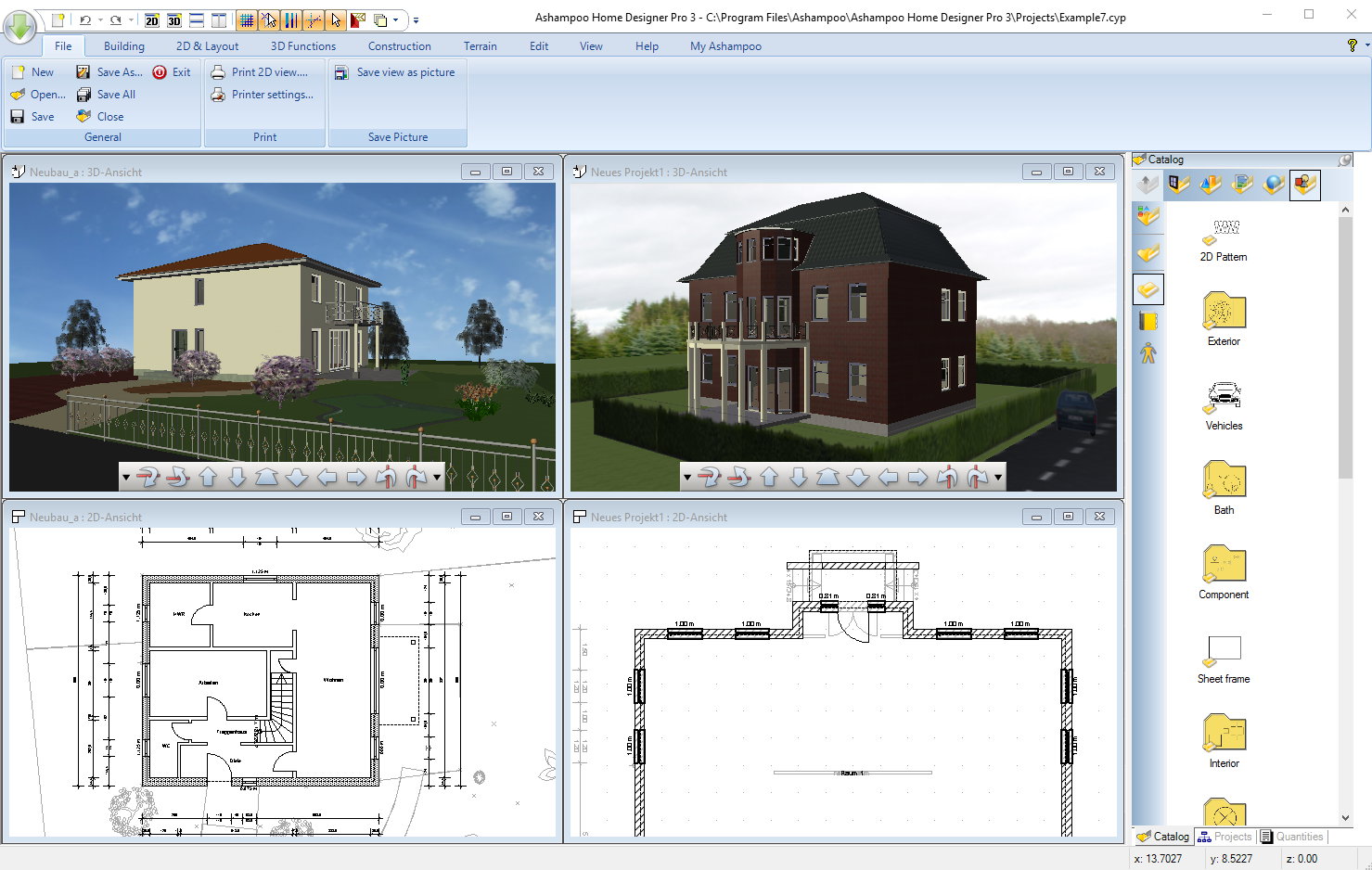Click the help question mark icon
The image size is (1372, 870).
(x=1352, y=45)
